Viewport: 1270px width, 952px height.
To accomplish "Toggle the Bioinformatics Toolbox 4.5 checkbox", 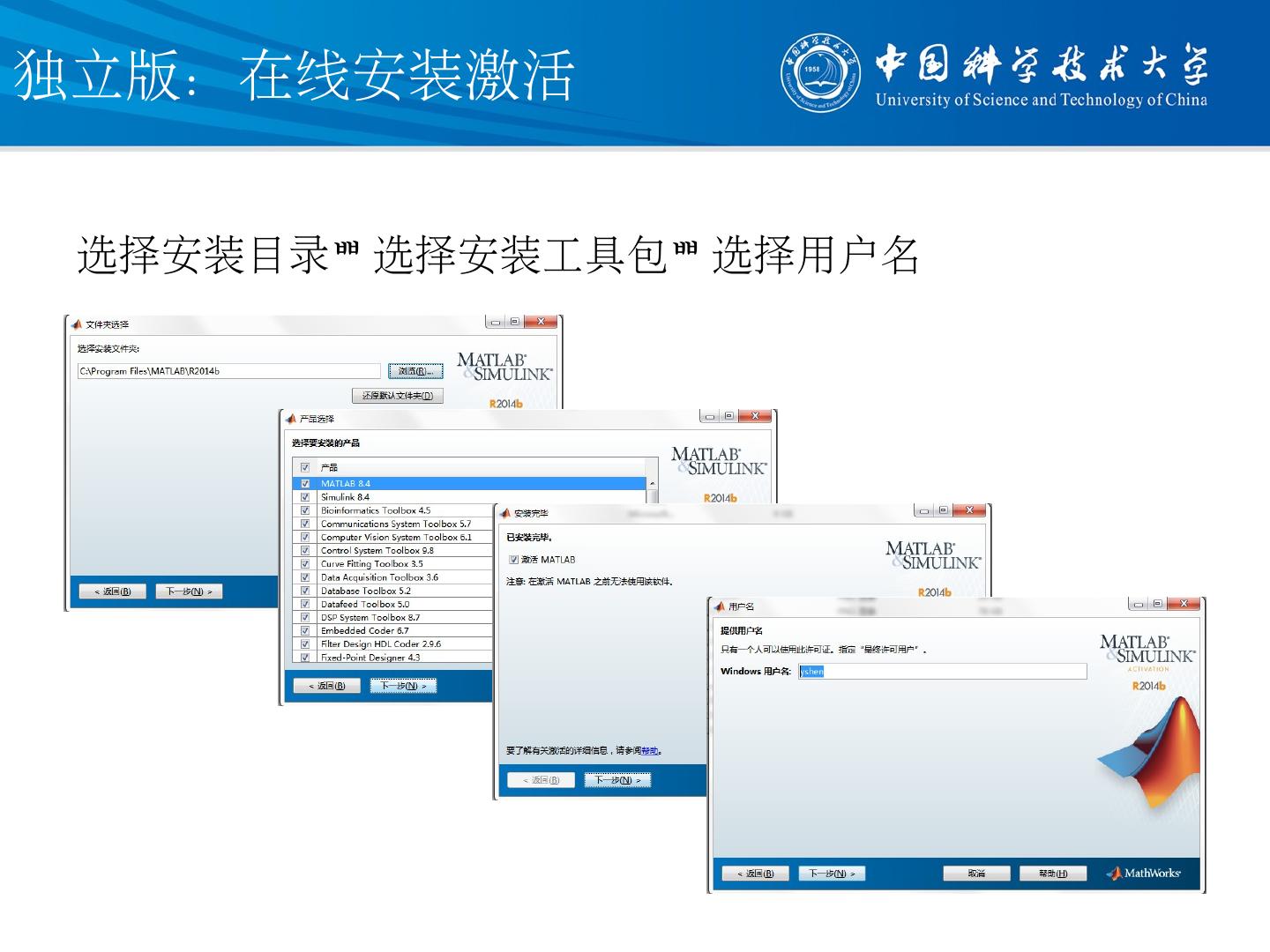I will coord(305,510).
